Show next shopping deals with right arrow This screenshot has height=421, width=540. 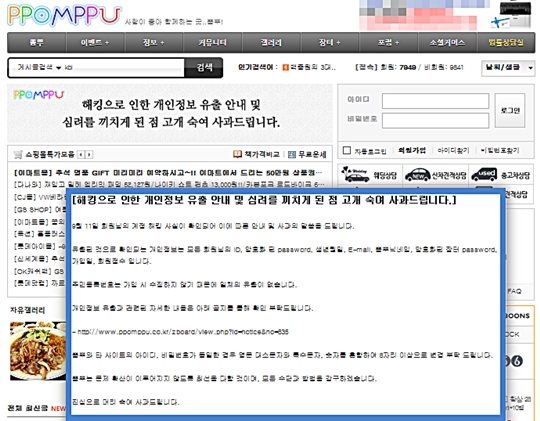pyautogui.click(x=89, y=155)
